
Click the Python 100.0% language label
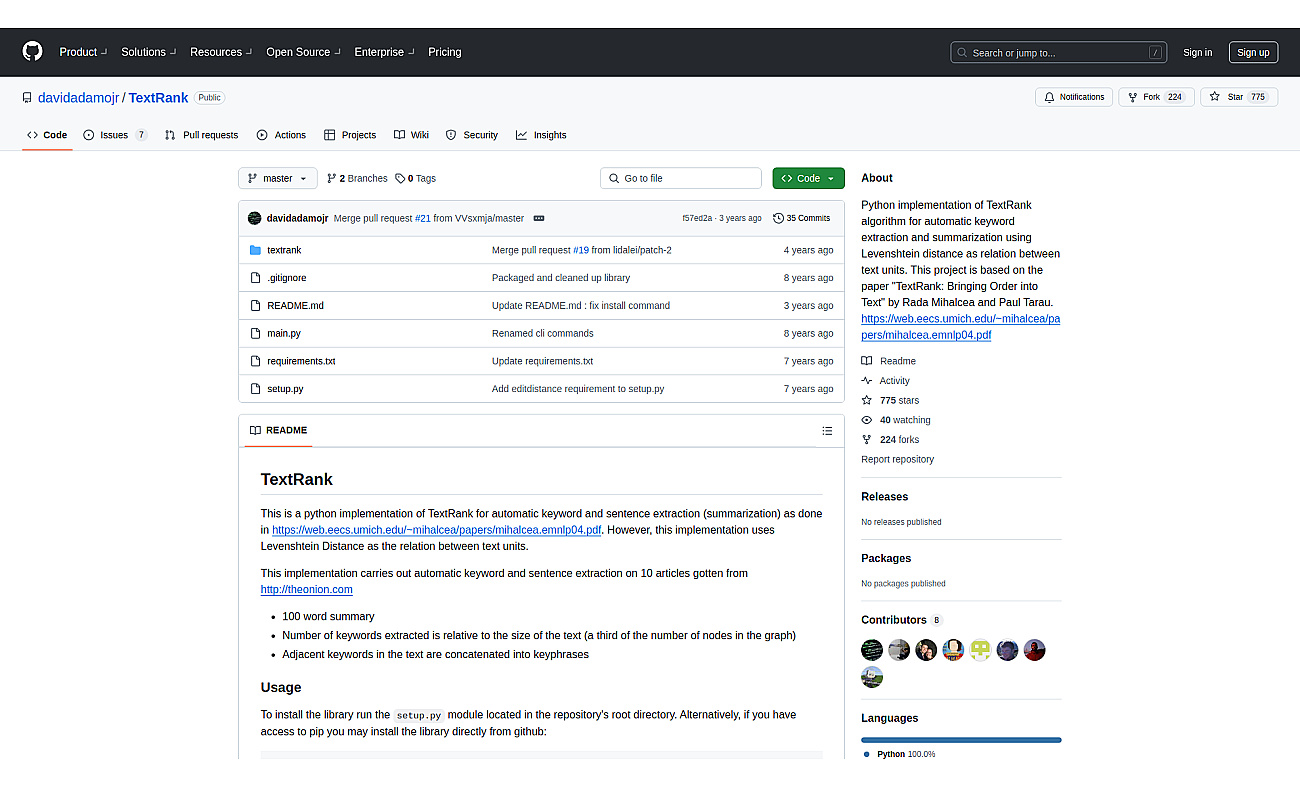coord(899,754)
